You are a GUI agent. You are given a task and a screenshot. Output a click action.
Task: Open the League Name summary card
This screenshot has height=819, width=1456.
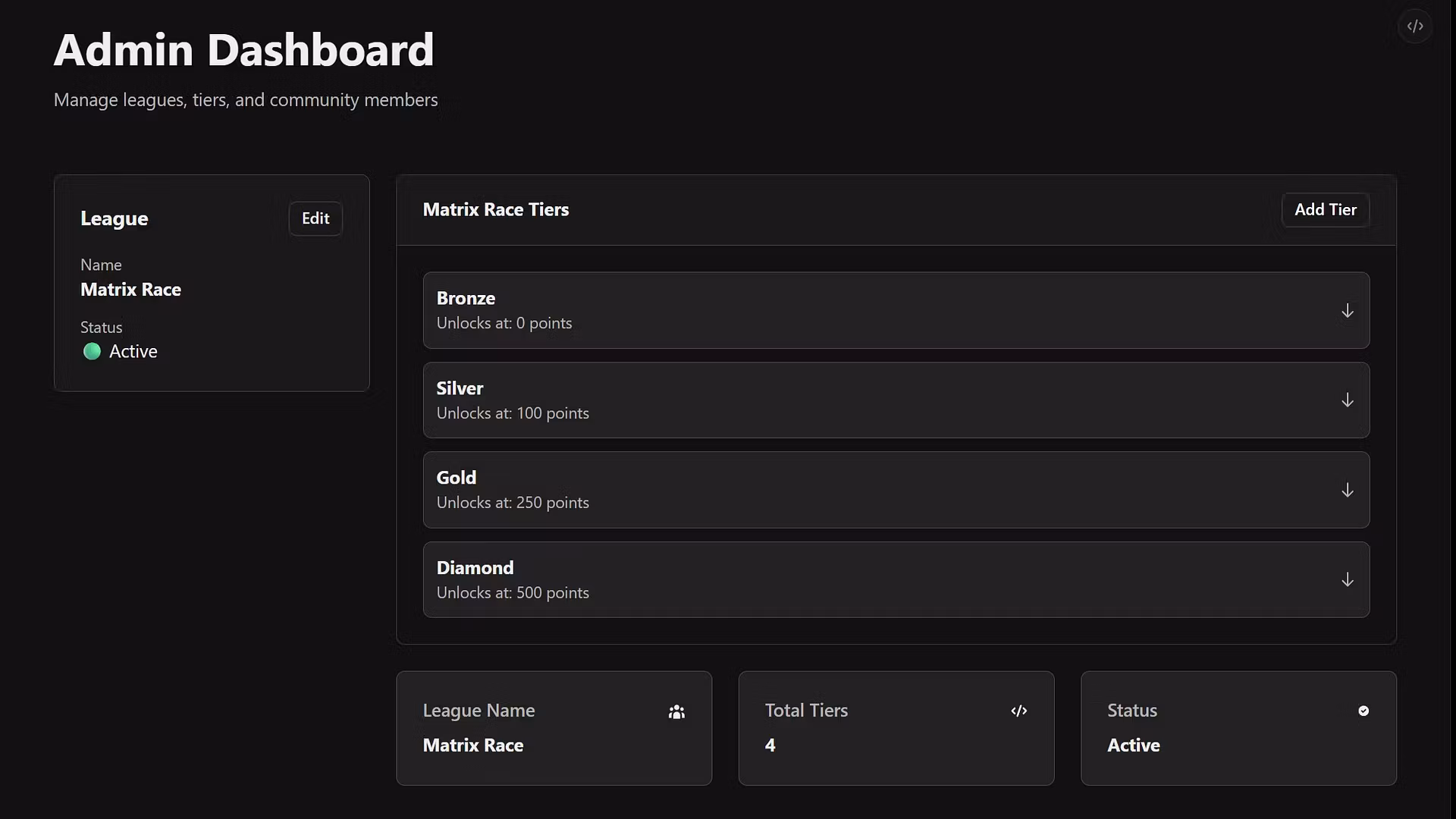coord(554,728)
